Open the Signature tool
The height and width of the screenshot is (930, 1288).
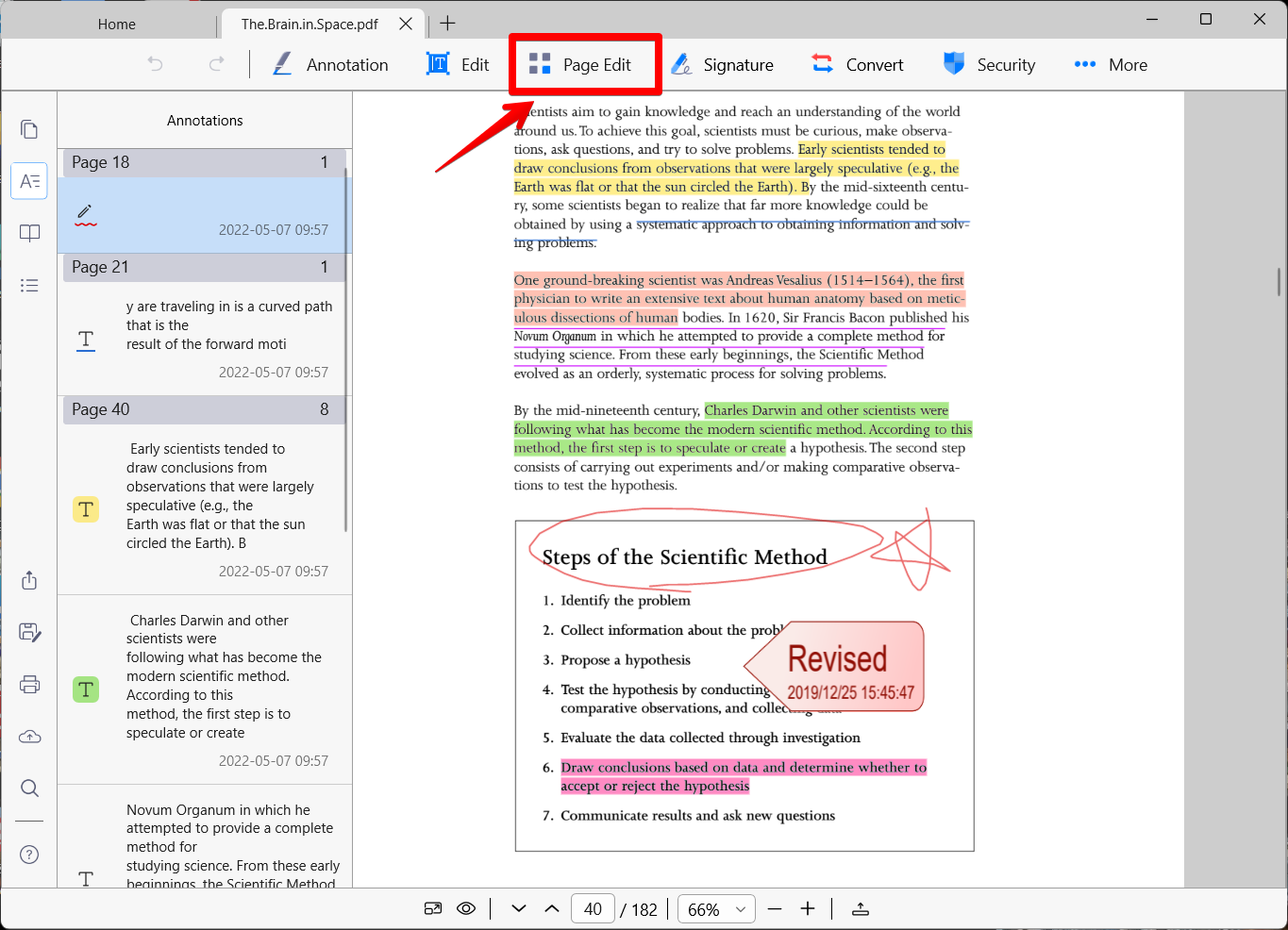(722, 64)
